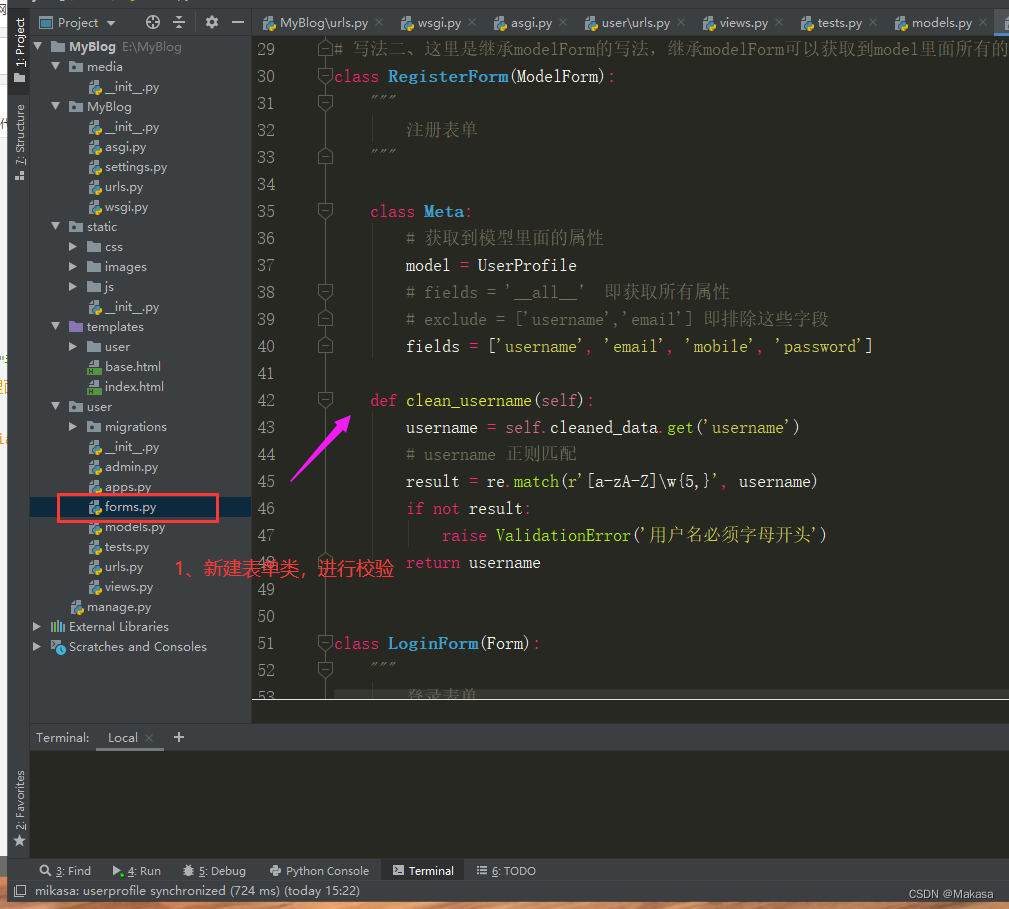Select the Local terminal tab
1009x909 pixels.
[122, 738]
